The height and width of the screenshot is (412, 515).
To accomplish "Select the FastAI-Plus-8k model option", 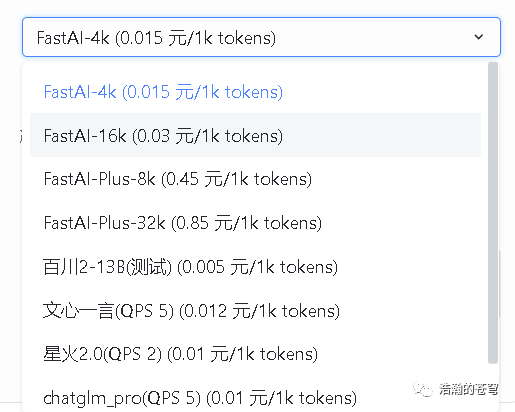I will pyautogui.click(x=255, y=179).
